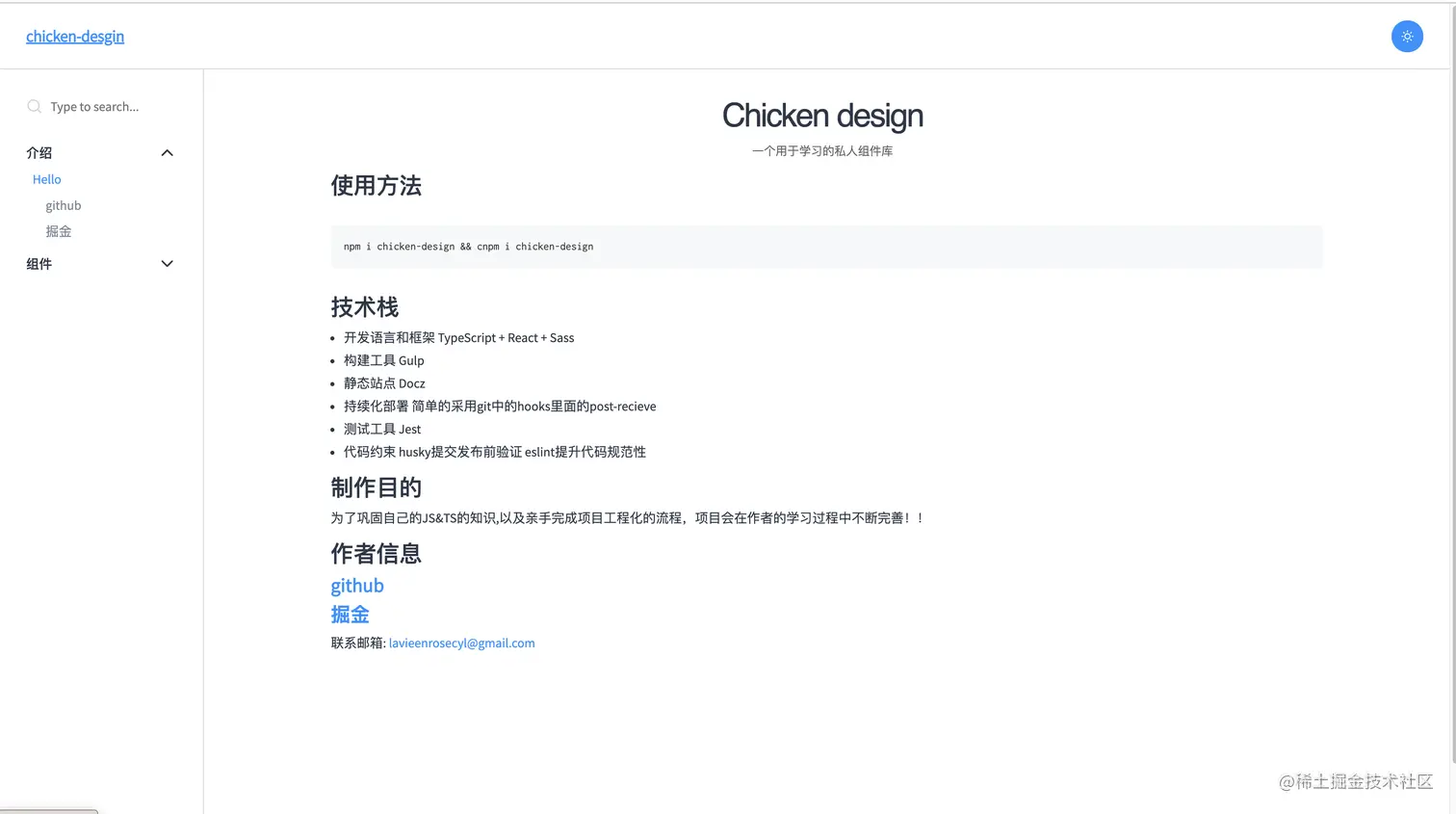Viewport: 1456px width, 814px height.
Task: Open the 掘金 link under 作者信息
Action: [x=350, y=615]
